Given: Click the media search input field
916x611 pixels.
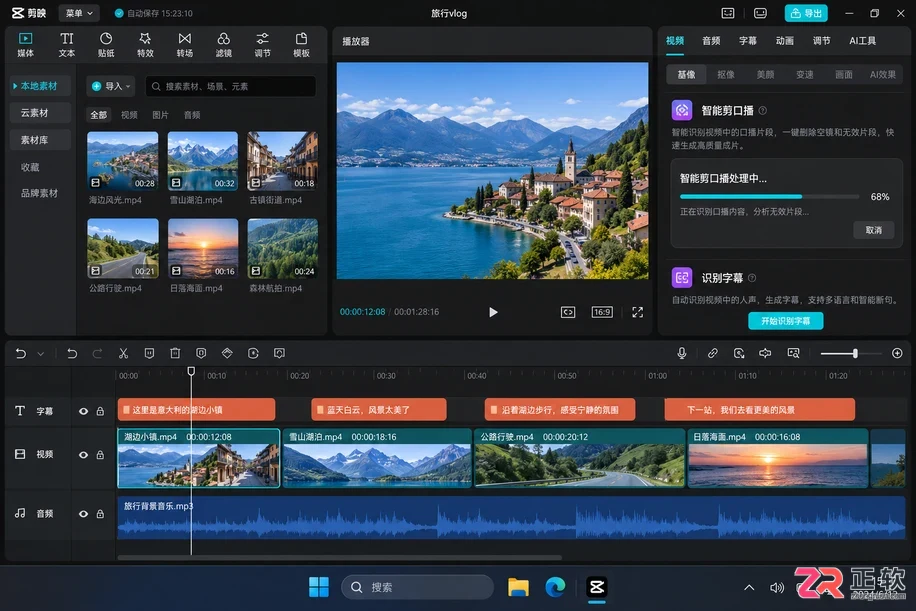Looking at the screenshot, I should (231, 86).
